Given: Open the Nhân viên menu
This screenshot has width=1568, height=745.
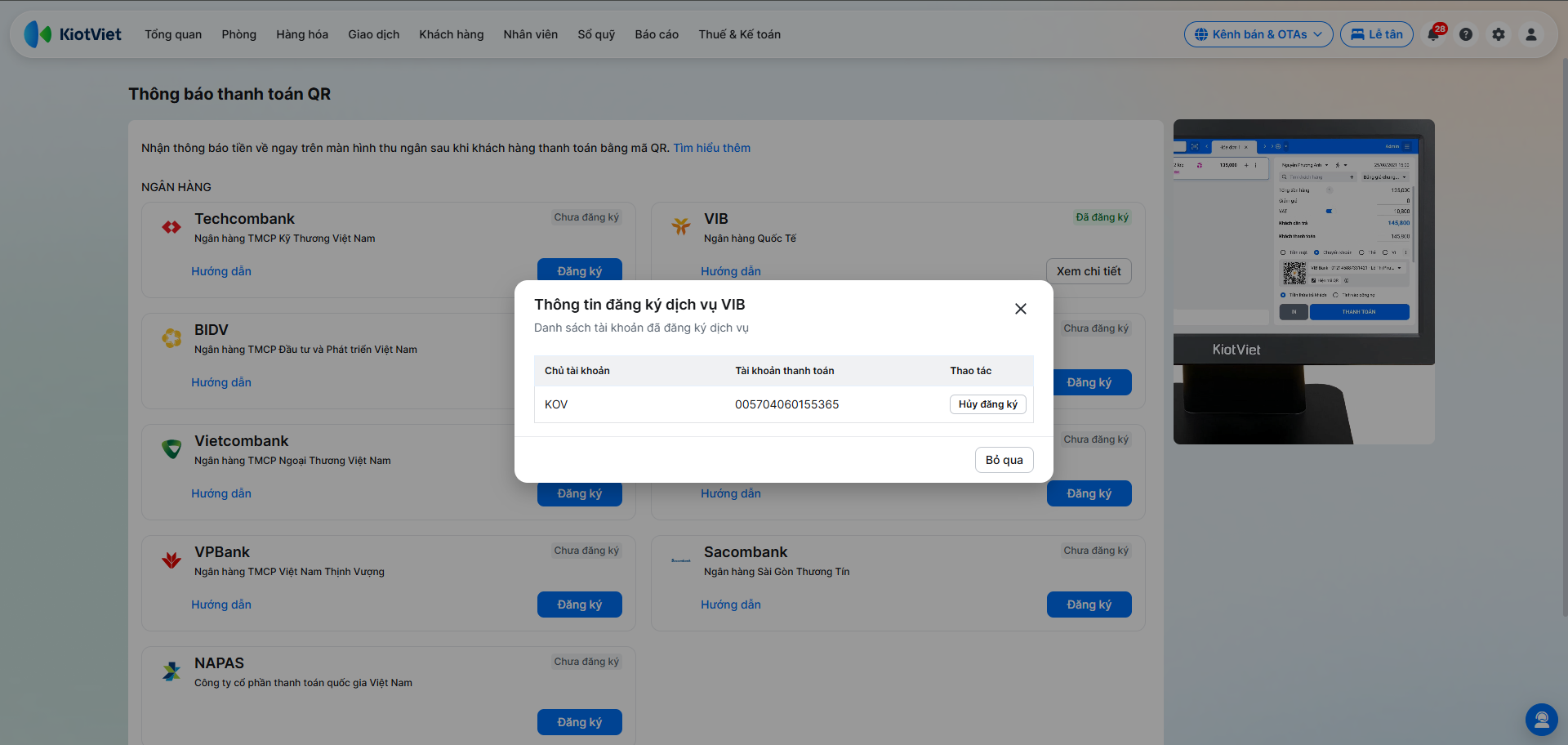Looking at the screenshot, I should coord(531,34).
